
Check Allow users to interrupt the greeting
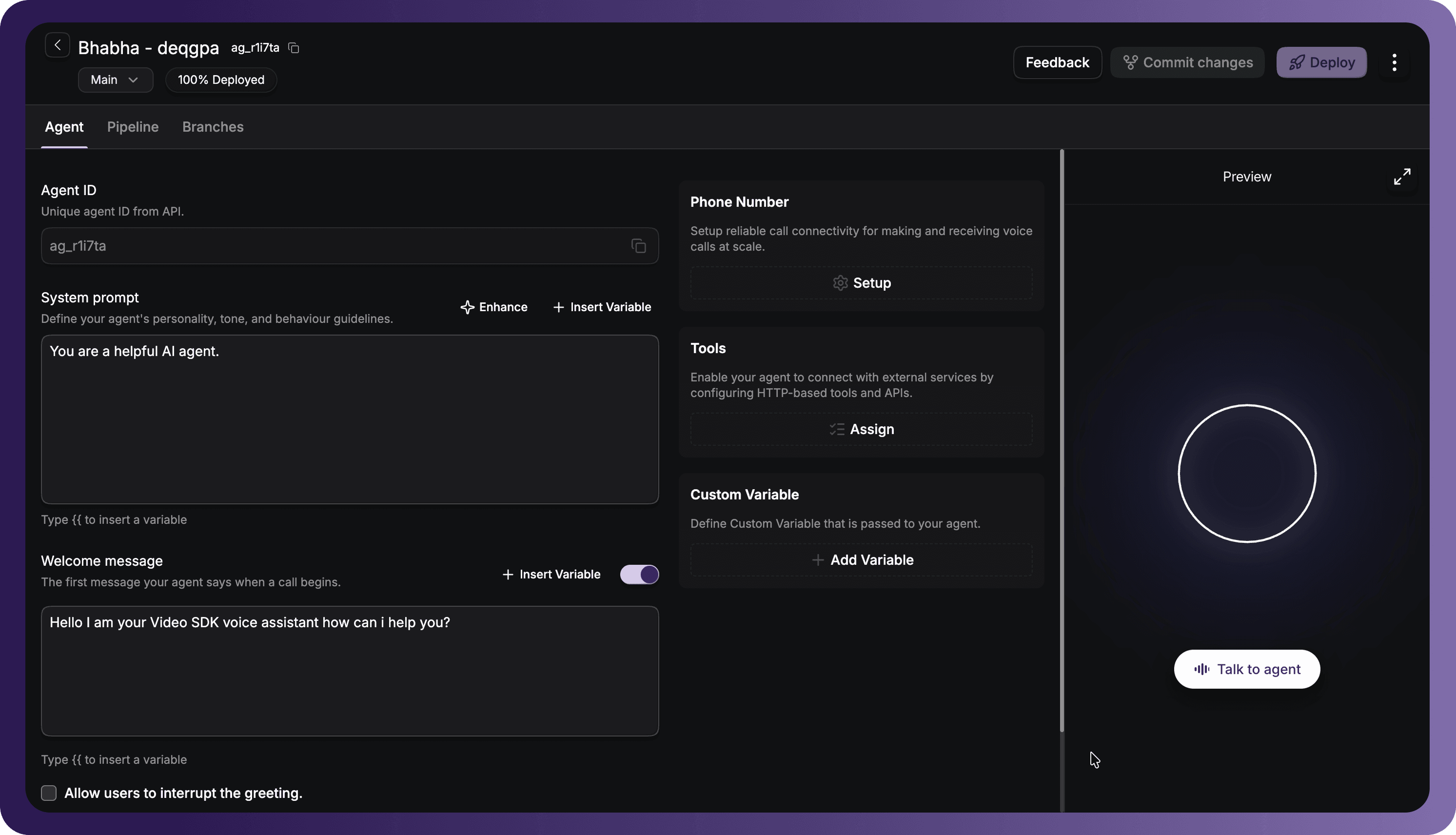(49, 793)
